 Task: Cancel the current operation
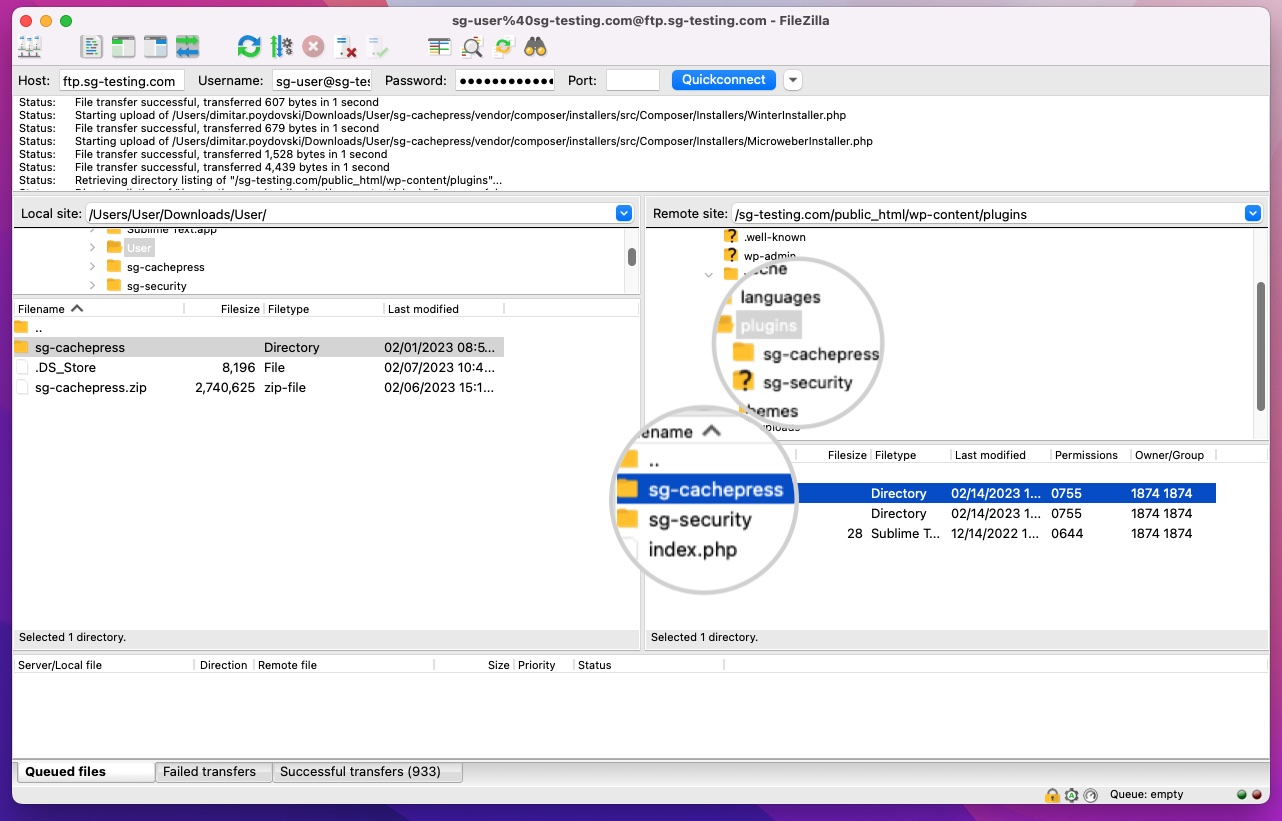[313, 46]
